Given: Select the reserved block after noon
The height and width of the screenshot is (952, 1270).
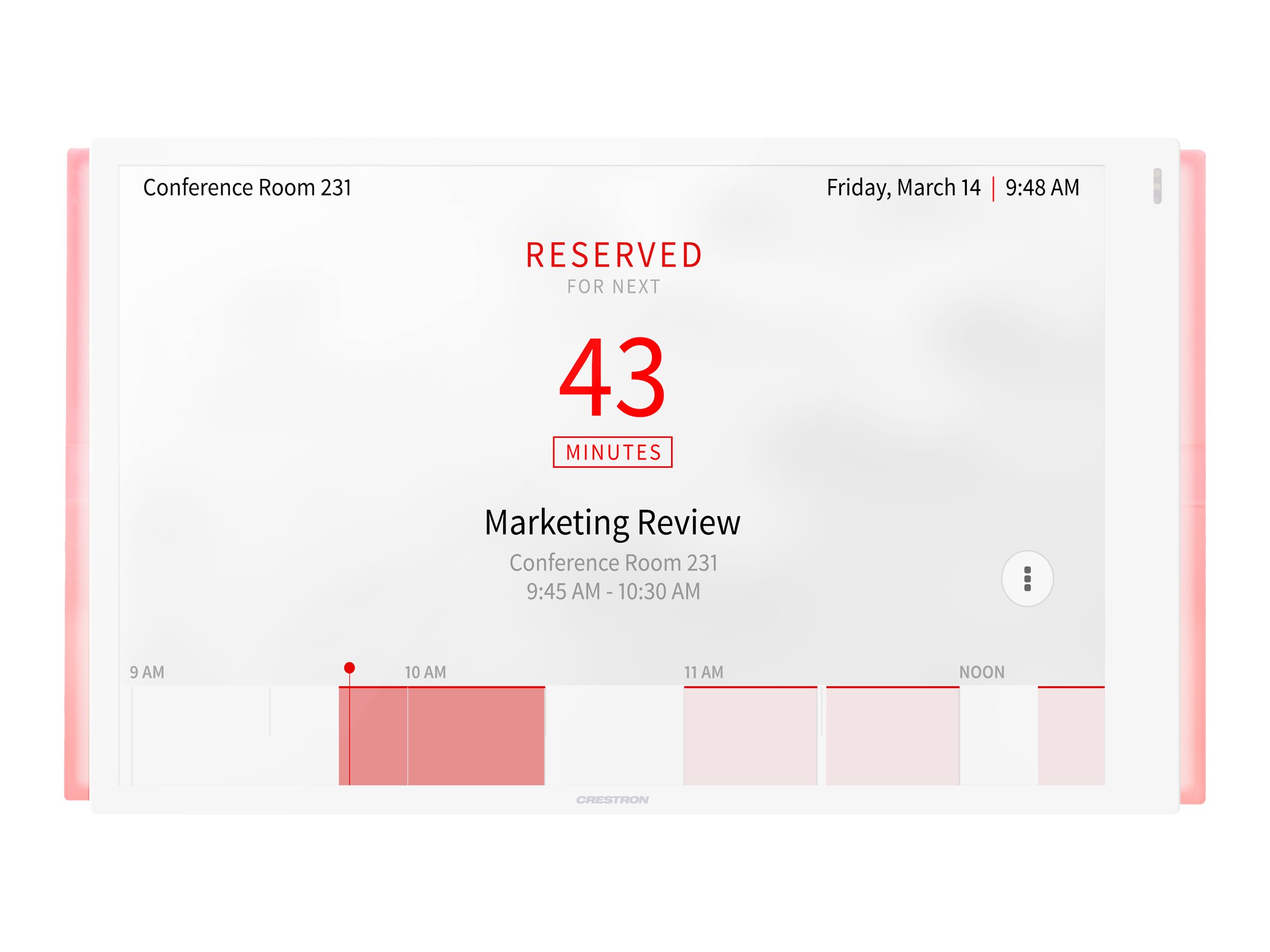Looking at the screenshot, I should (x=1071, y=735).
